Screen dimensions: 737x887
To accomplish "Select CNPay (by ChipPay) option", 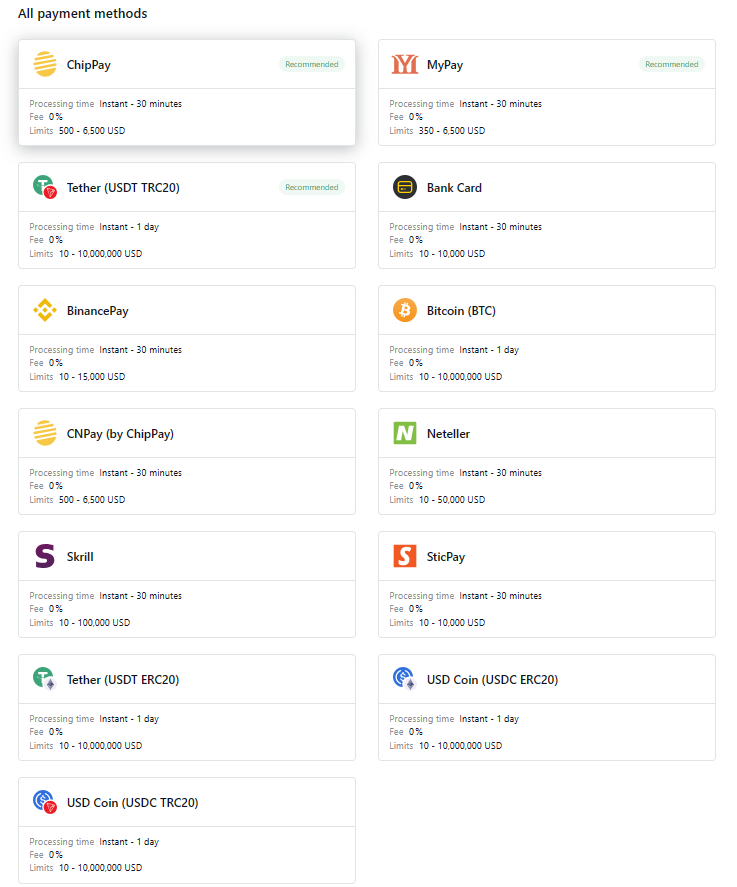I will tap(187, 461).
